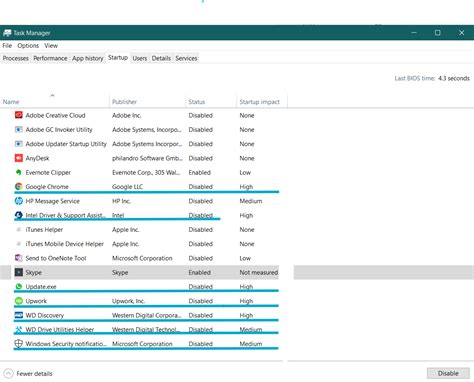The image size is (474, 382).
Task: Select the Google Chrome name text
Action: point(47,187)
